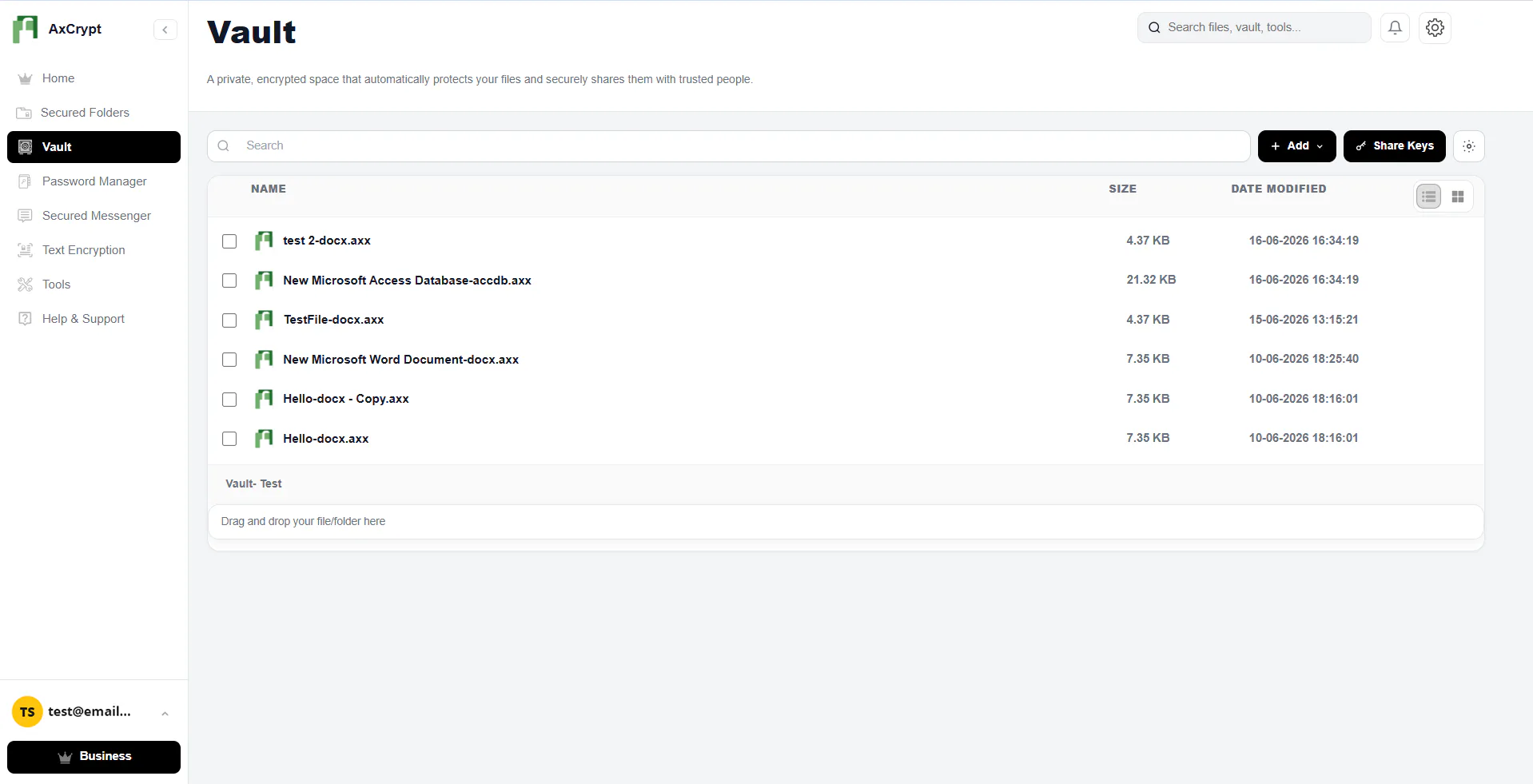Click the file icon for Hello-docx - Copy.axx
This screenshot has height=784, width=1533.
(x=264, y=399)
